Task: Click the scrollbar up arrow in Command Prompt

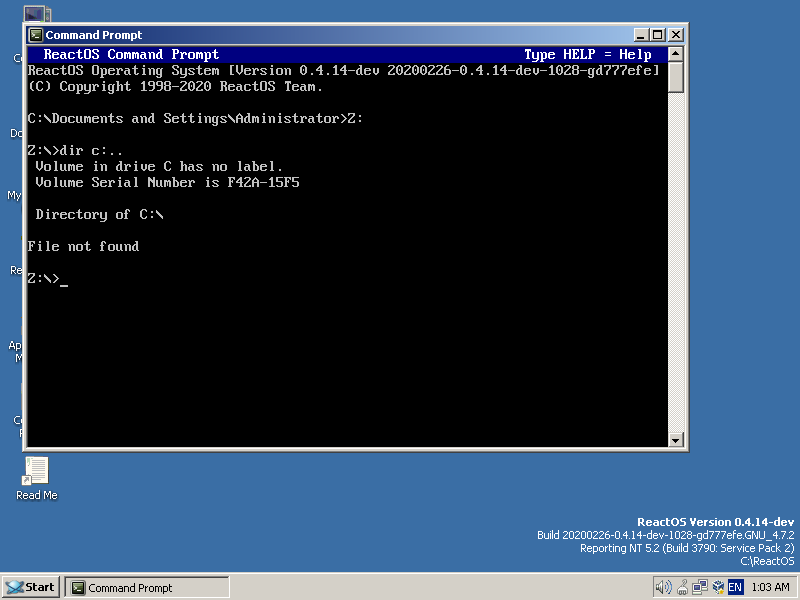Action: [676, 54]
